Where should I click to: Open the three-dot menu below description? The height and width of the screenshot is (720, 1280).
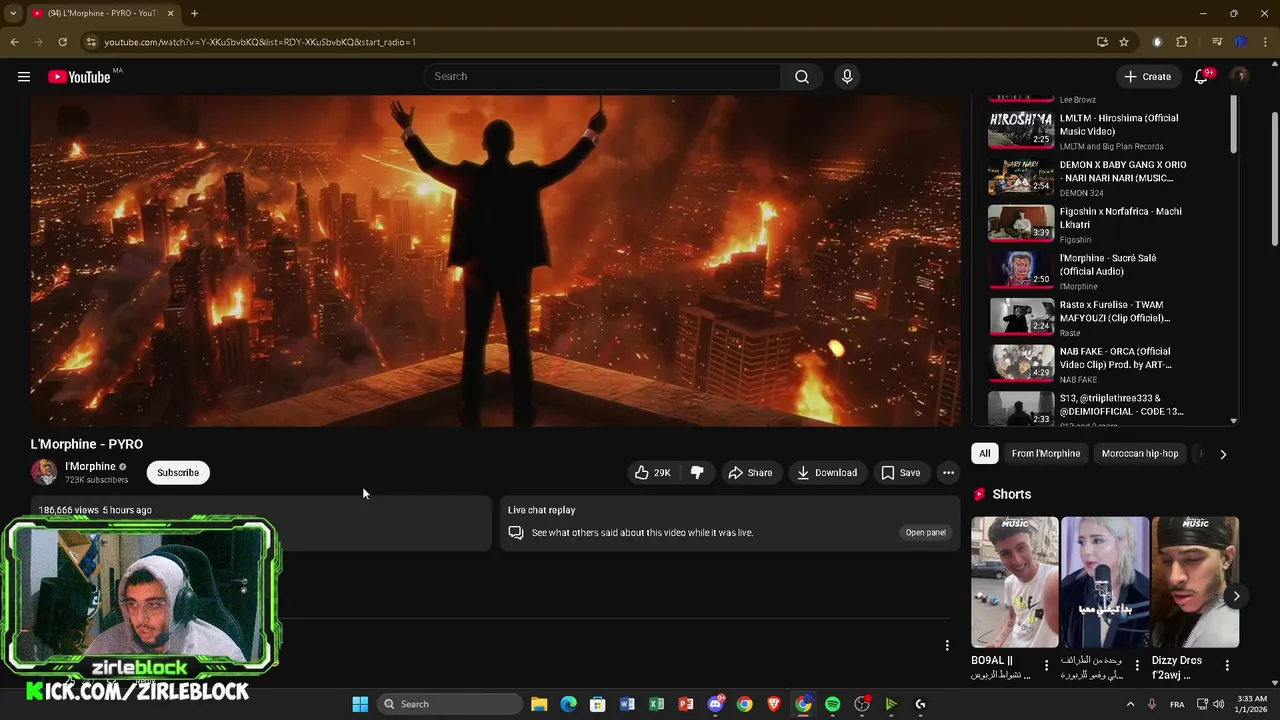pyautogui.click(x=947, y=645)
